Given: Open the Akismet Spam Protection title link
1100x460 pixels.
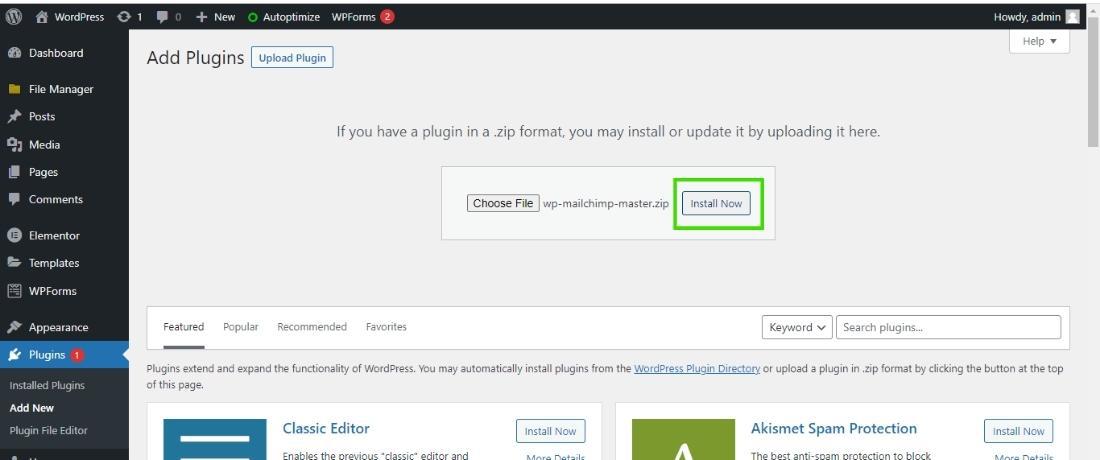Looking at the screenshot, I should (833, 428).
